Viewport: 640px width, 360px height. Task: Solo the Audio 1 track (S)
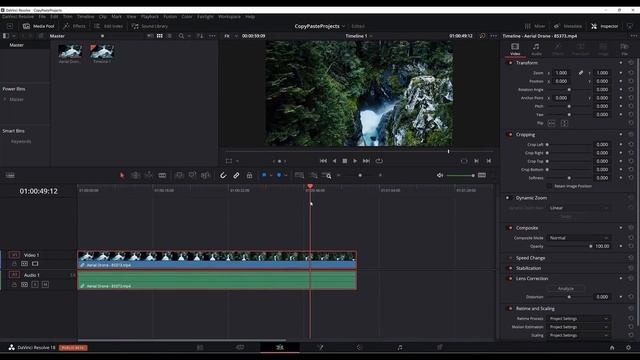(35, 284)
